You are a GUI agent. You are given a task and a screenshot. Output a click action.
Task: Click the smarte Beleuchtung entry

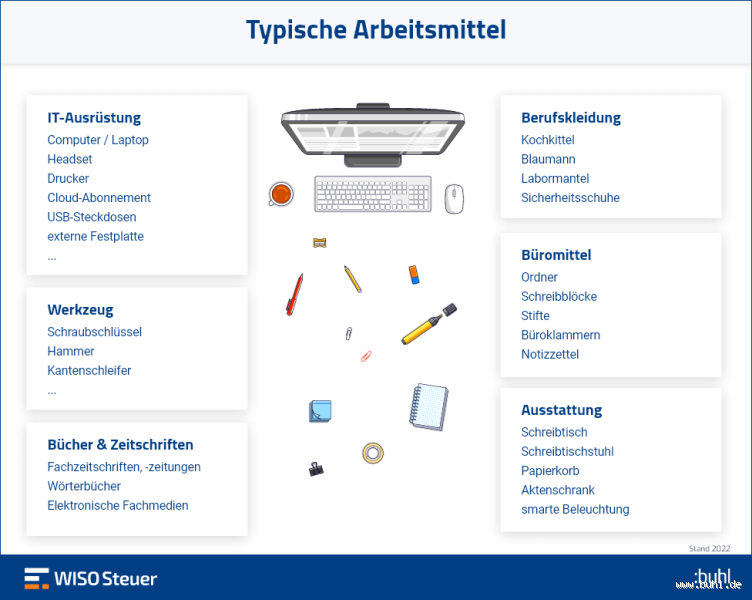(575, 509)
